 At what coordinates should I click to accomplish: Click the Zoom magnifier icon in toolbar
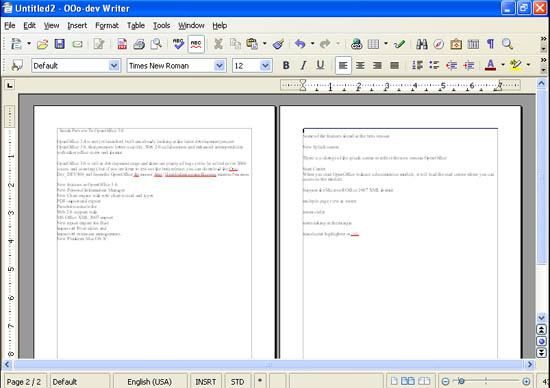(507, 44)
